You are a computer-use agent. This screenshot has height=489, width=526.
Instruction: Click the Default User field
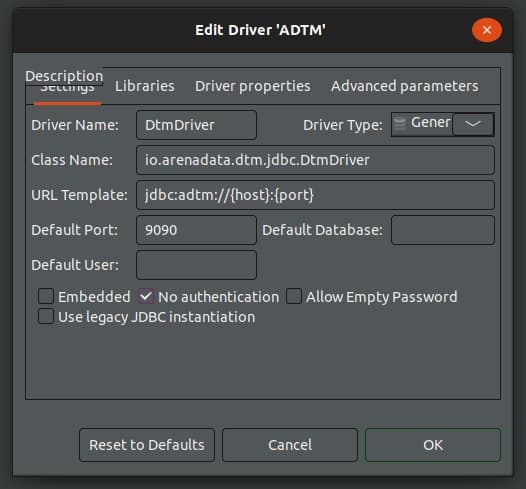[197, 265]
